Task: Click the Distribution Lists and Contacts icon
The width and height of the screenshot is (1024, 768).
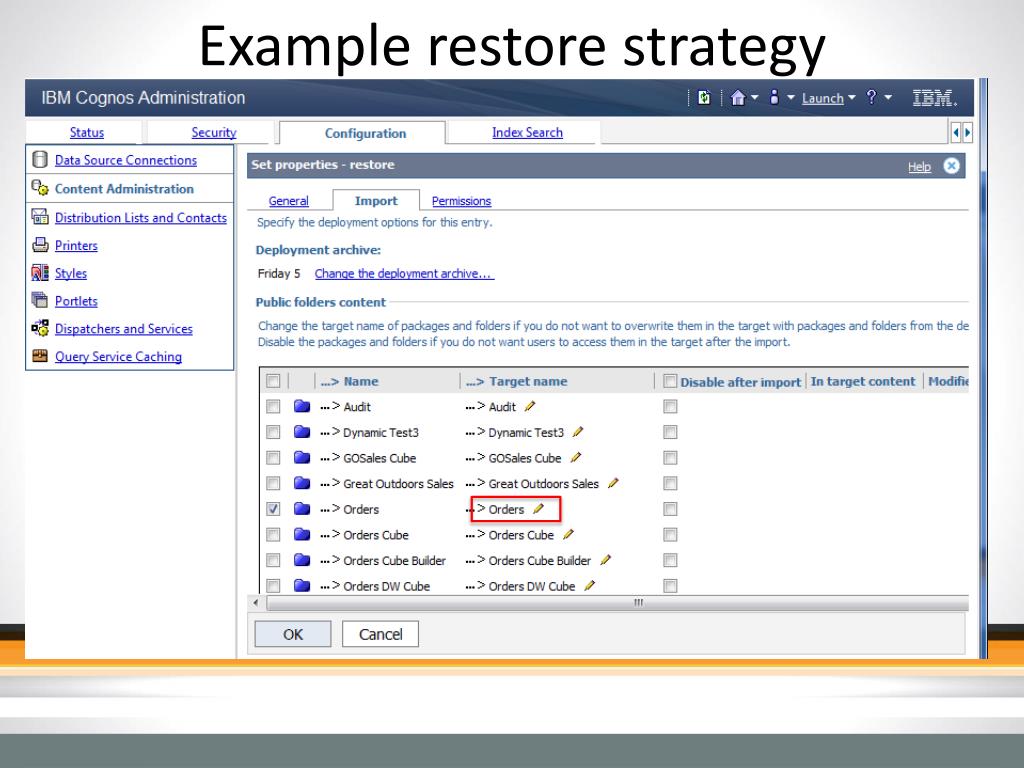Action: 40,217
